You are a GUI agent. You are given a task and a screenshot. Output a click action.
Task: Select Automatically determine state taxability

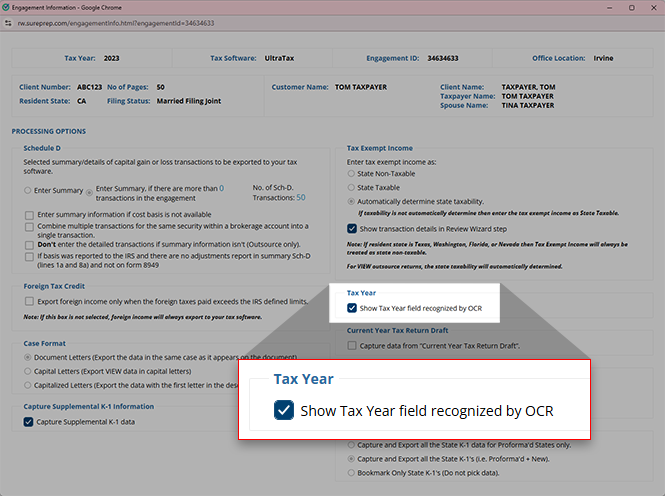coord(351,201)
